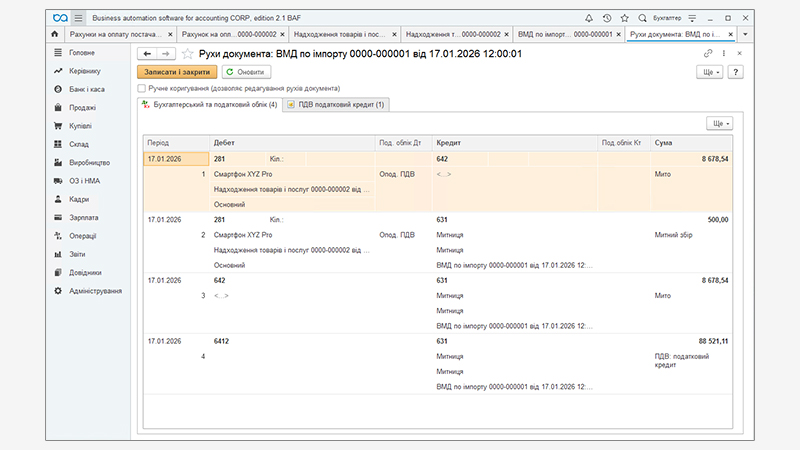Add document to favorites star near title

point(187,53)
